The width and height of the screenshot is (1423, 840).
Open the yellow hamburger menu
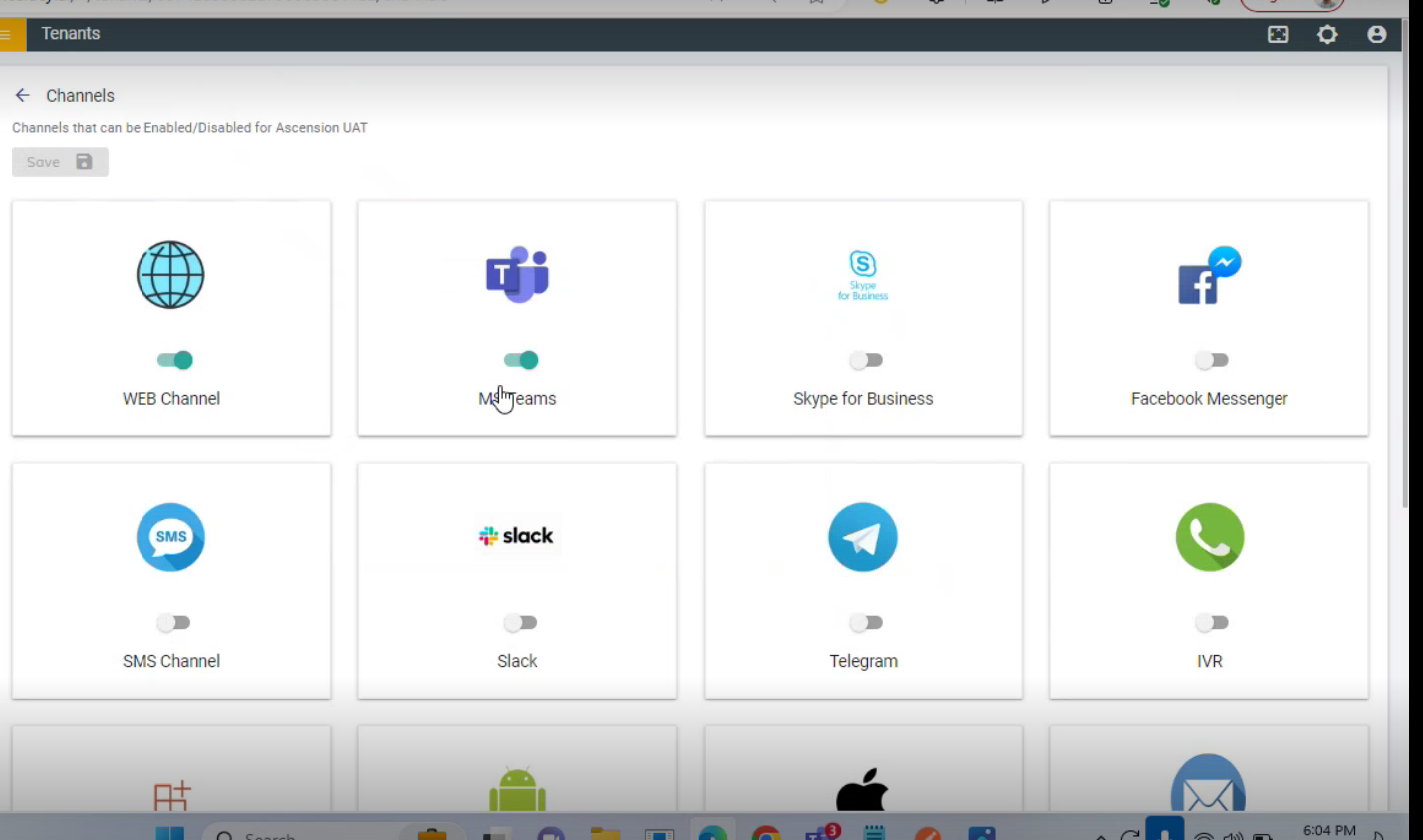pyautogui.click(x=8, y=34)
